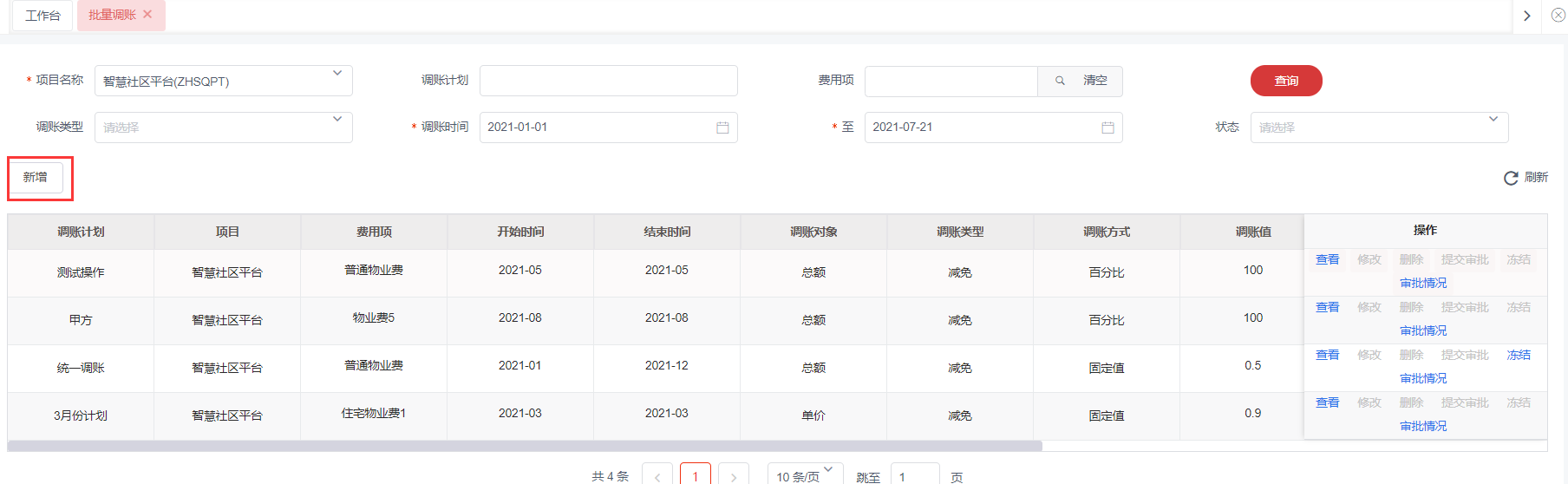Click the right arrow to scroll the tabs

(x=1526, y=16)
